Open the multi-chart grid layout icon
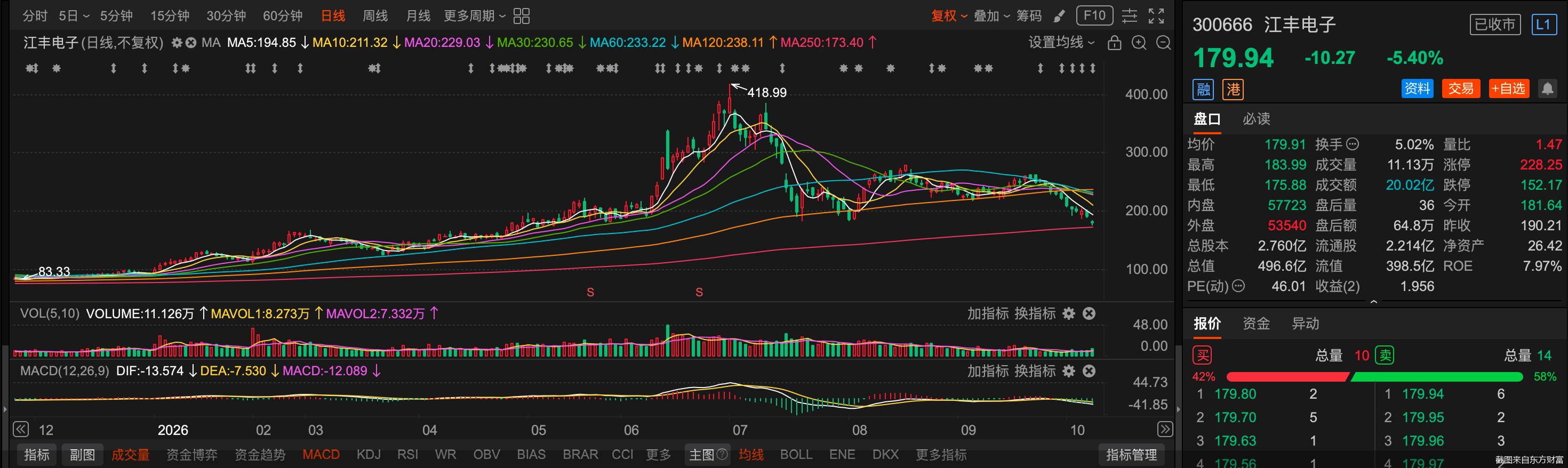This screenshot has width=1568, height=468. 522,16
